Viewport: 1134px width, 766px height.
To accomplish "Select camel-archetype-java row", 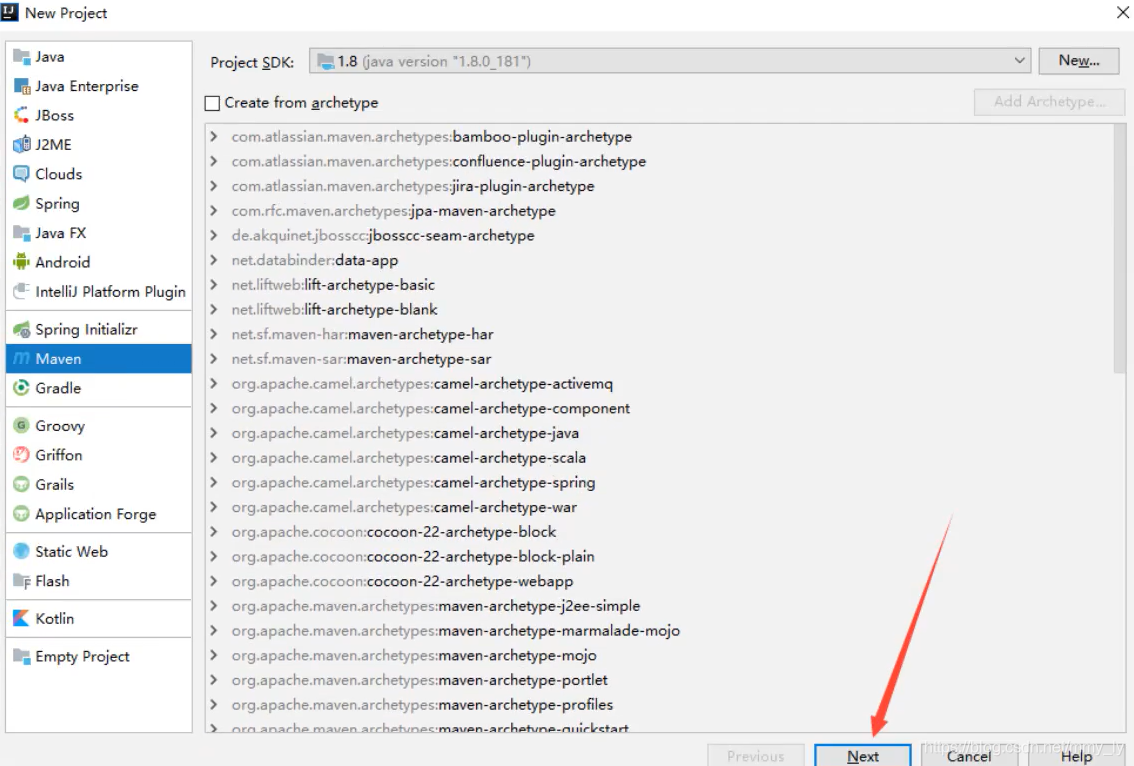I will (x=659, y=433).
